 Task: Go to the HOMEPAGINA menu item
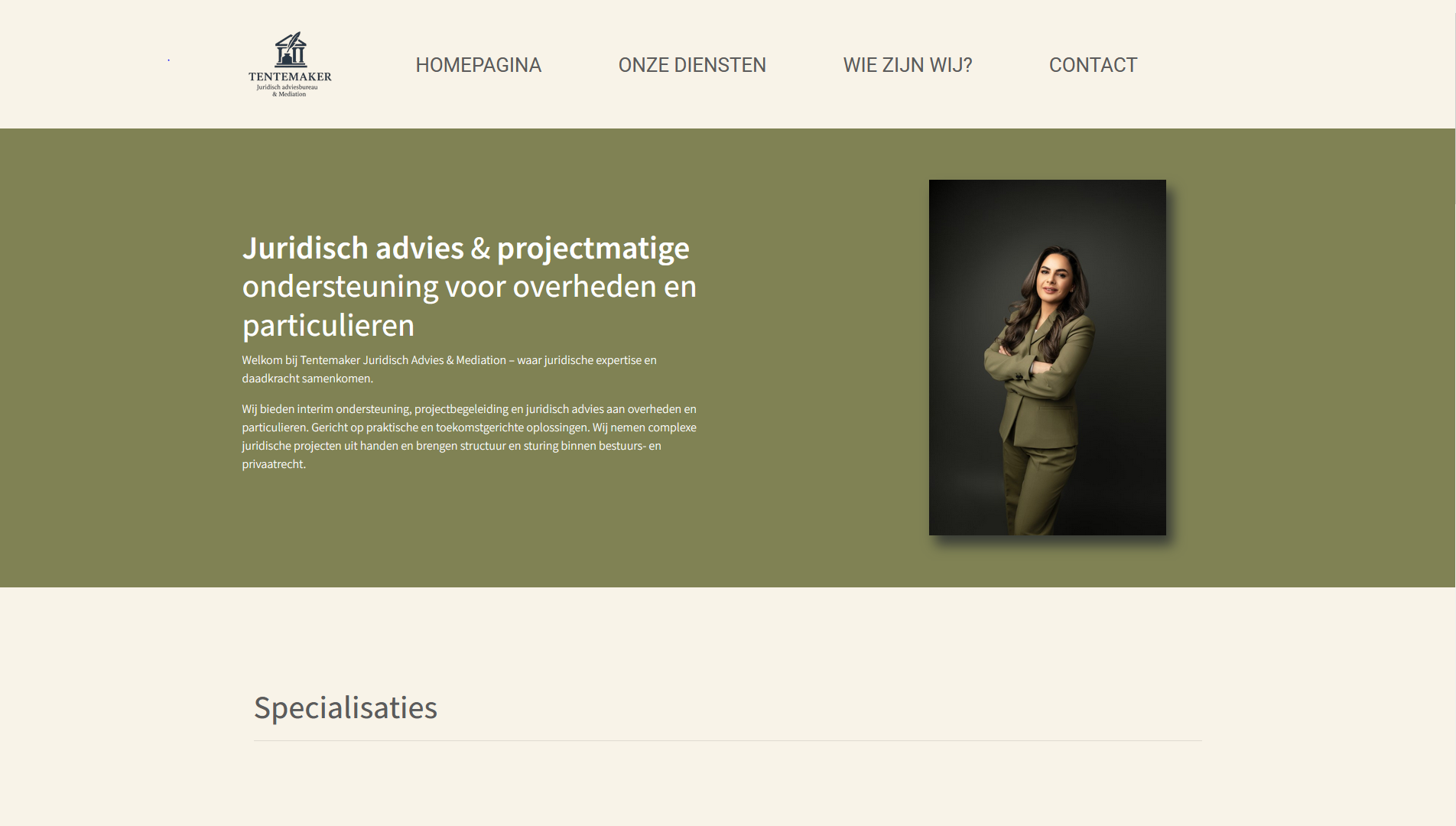(479, 65)
